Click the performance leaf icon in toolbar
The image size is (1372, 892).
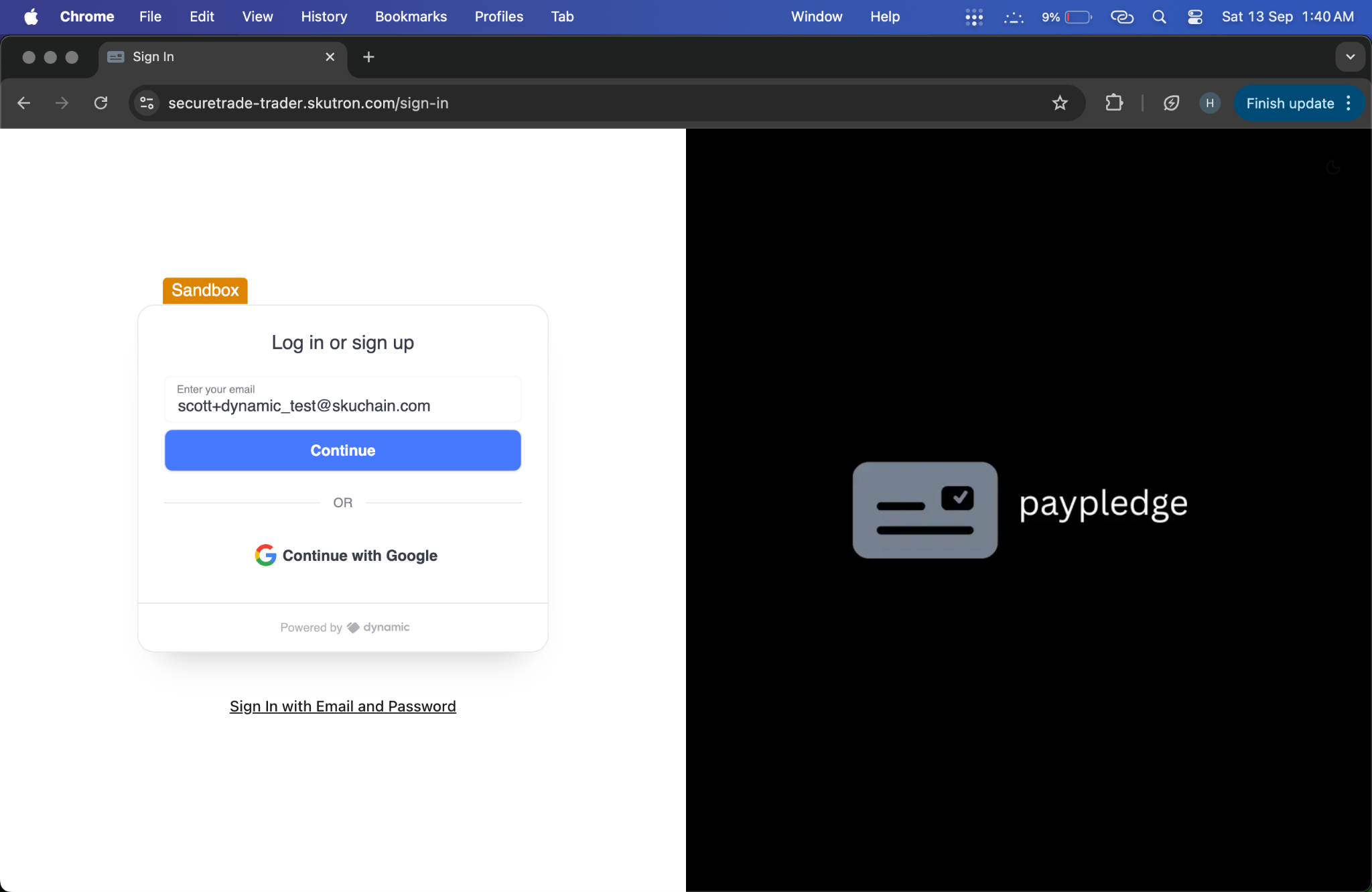(1171, 103)
